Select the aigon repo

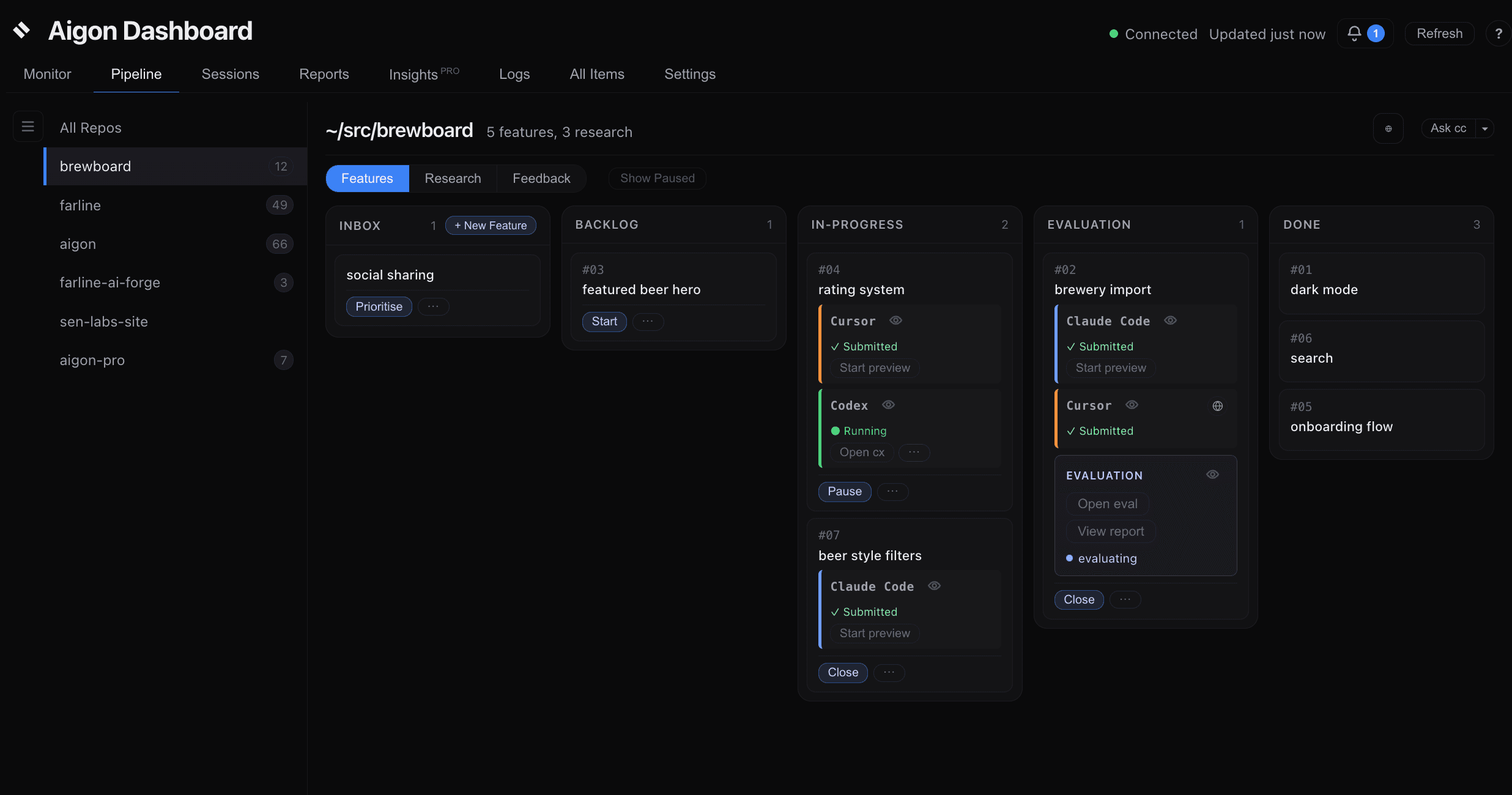point(176,244)
